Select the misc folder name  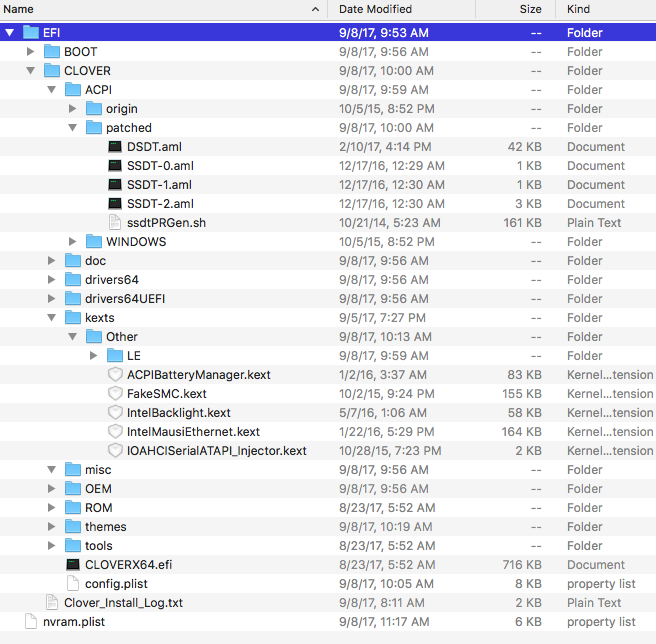pos(98,470)
